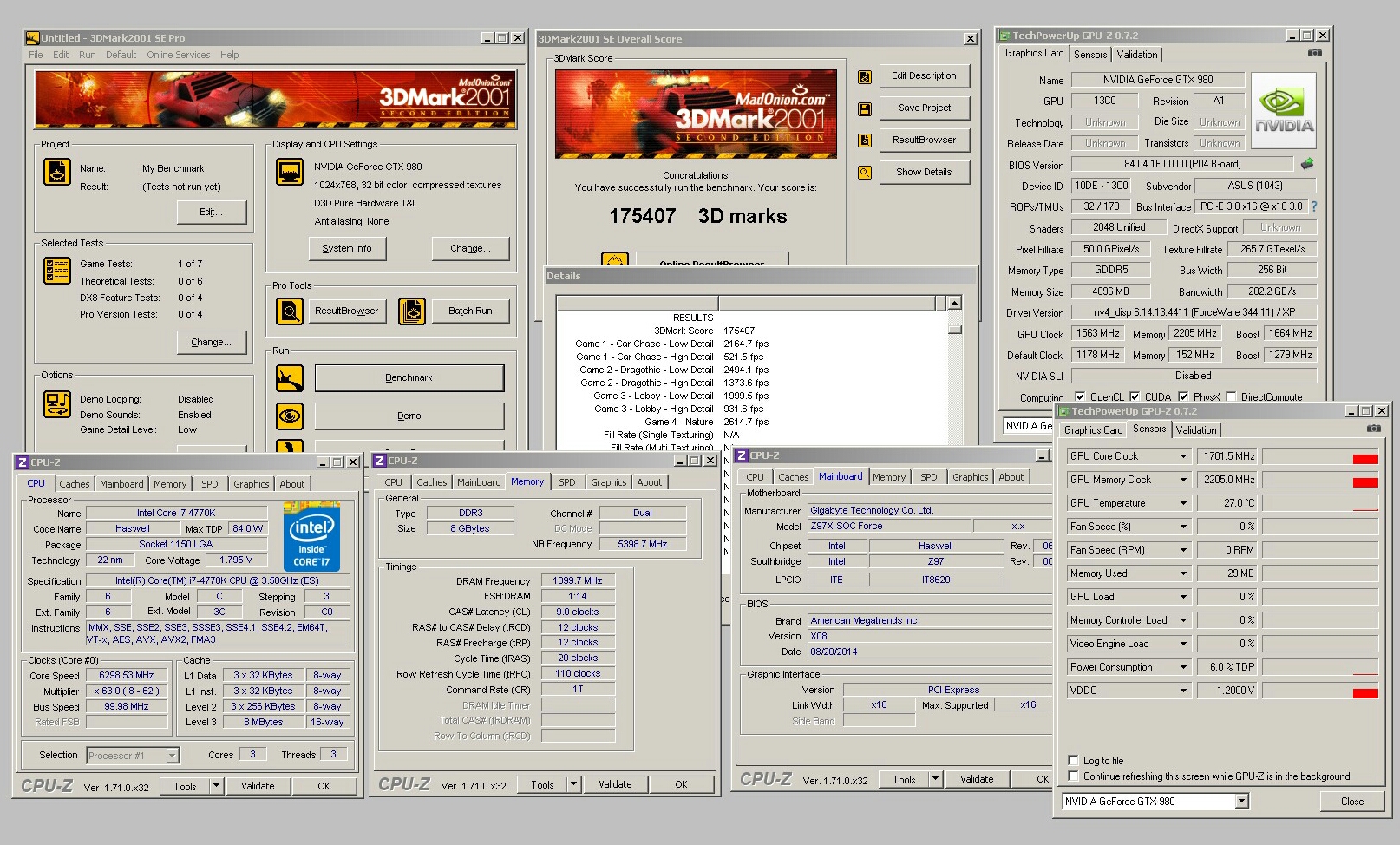Click the icon beside Edit Description
This screenshot has width=1400, height=845.
coord(865,76)
